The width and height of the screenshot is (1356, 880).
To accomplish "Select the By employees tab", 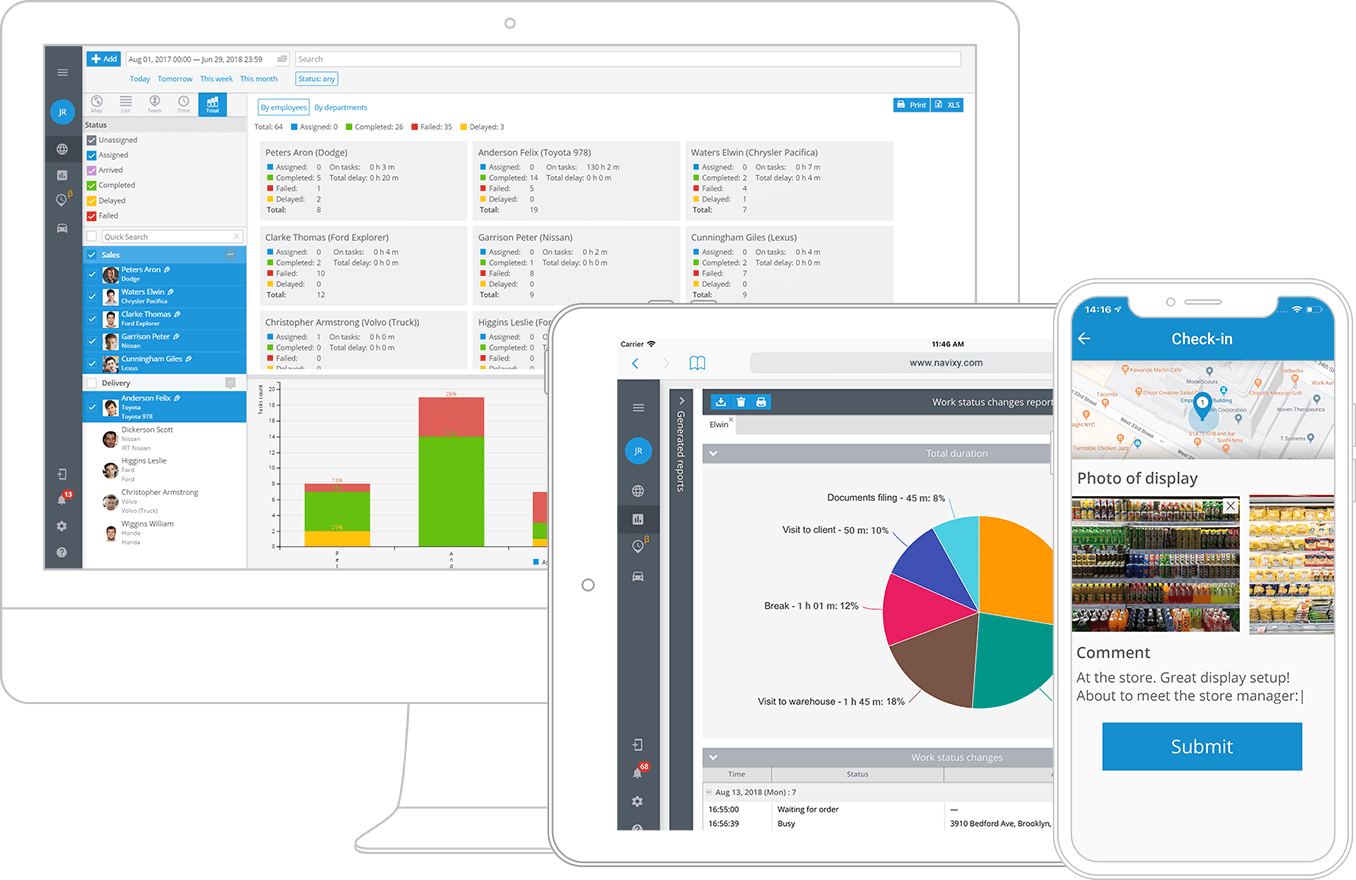I will pos(283,107).
